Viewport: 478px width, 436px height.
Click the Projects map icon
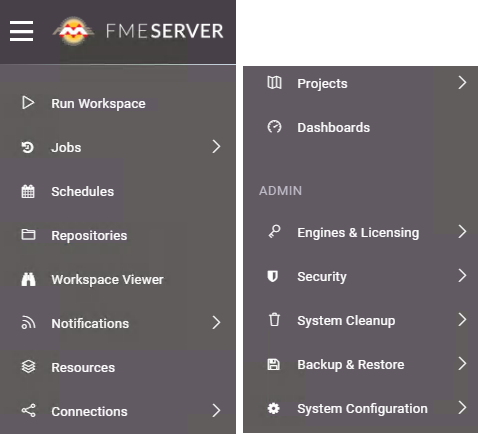point(274,83)
